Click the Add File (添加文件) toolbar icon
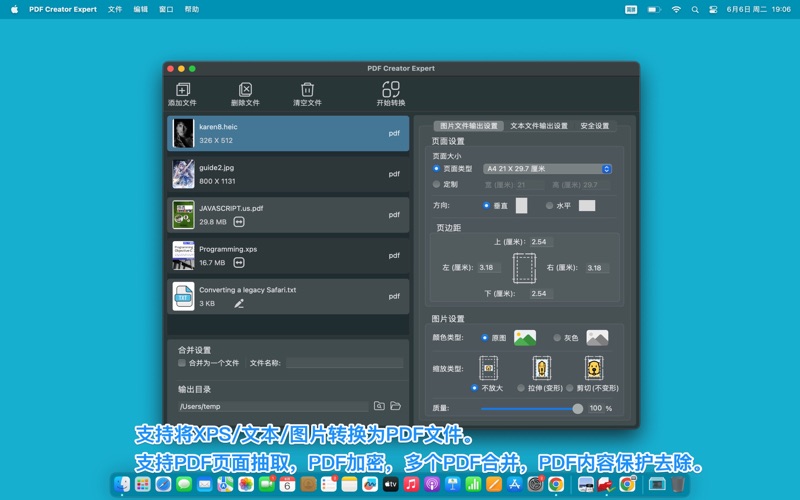Viewport: 800px width, 500px height. [183, 90]
